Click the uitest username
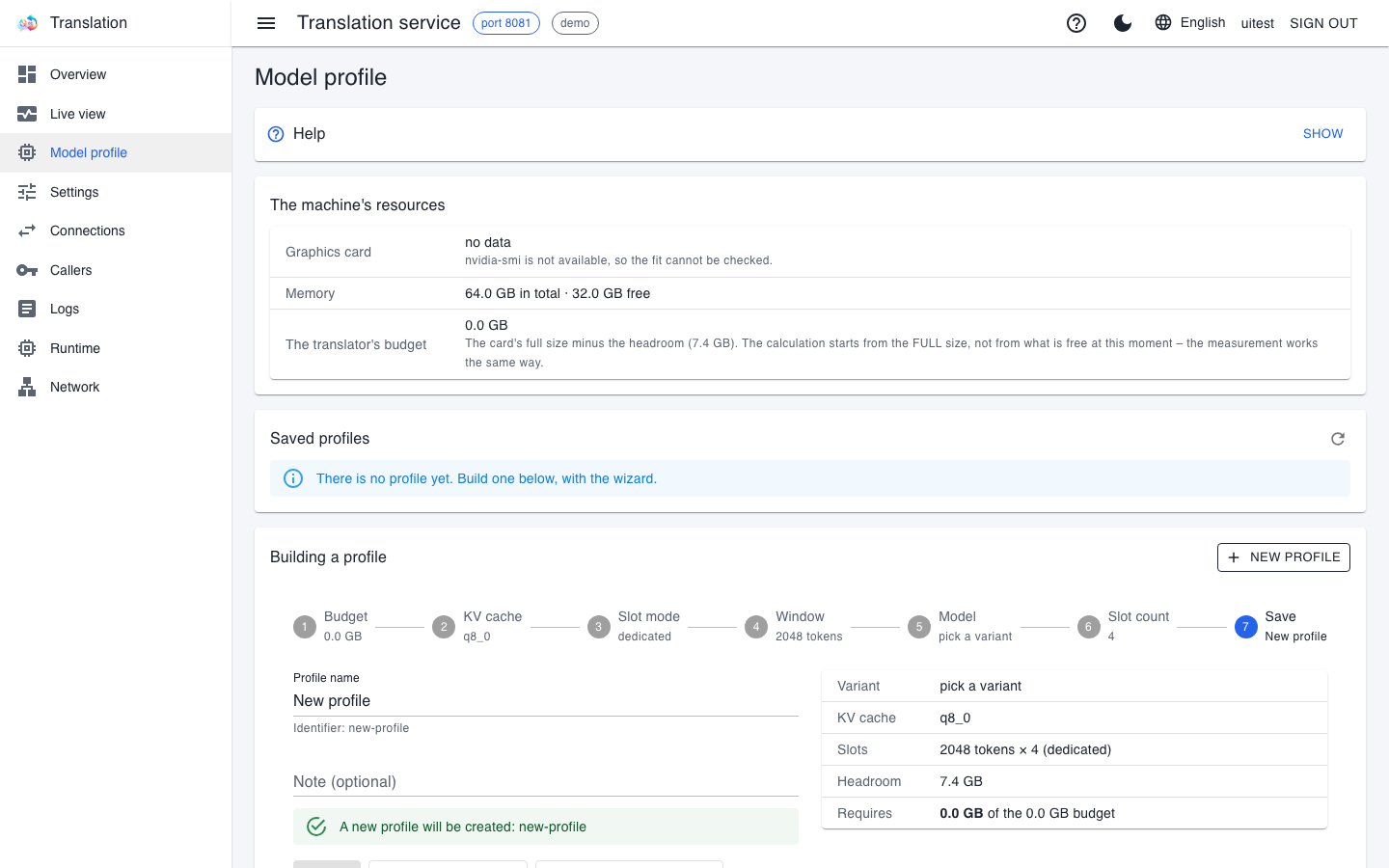This screenshot has width=1389, height=868. click(x=1258, y=23)
